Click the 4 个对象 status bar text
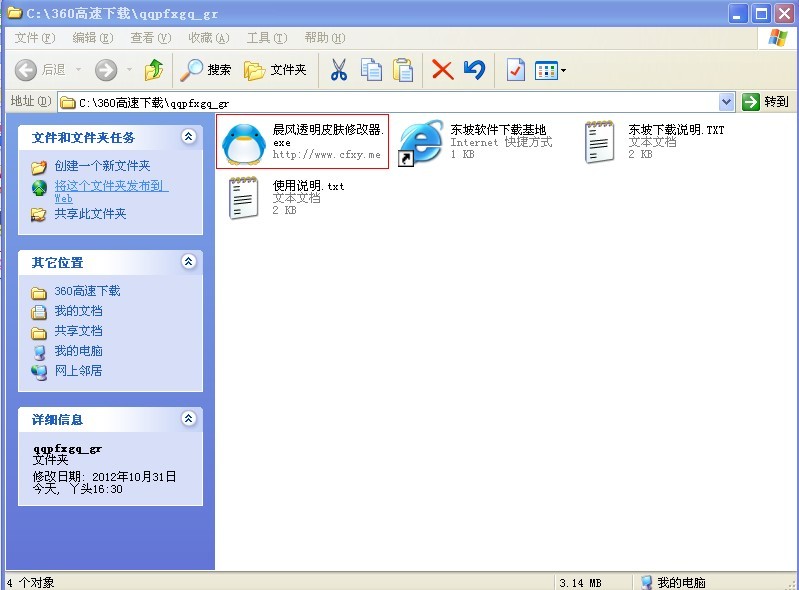The height and width of the screenshot is (590, 799). 31,582
